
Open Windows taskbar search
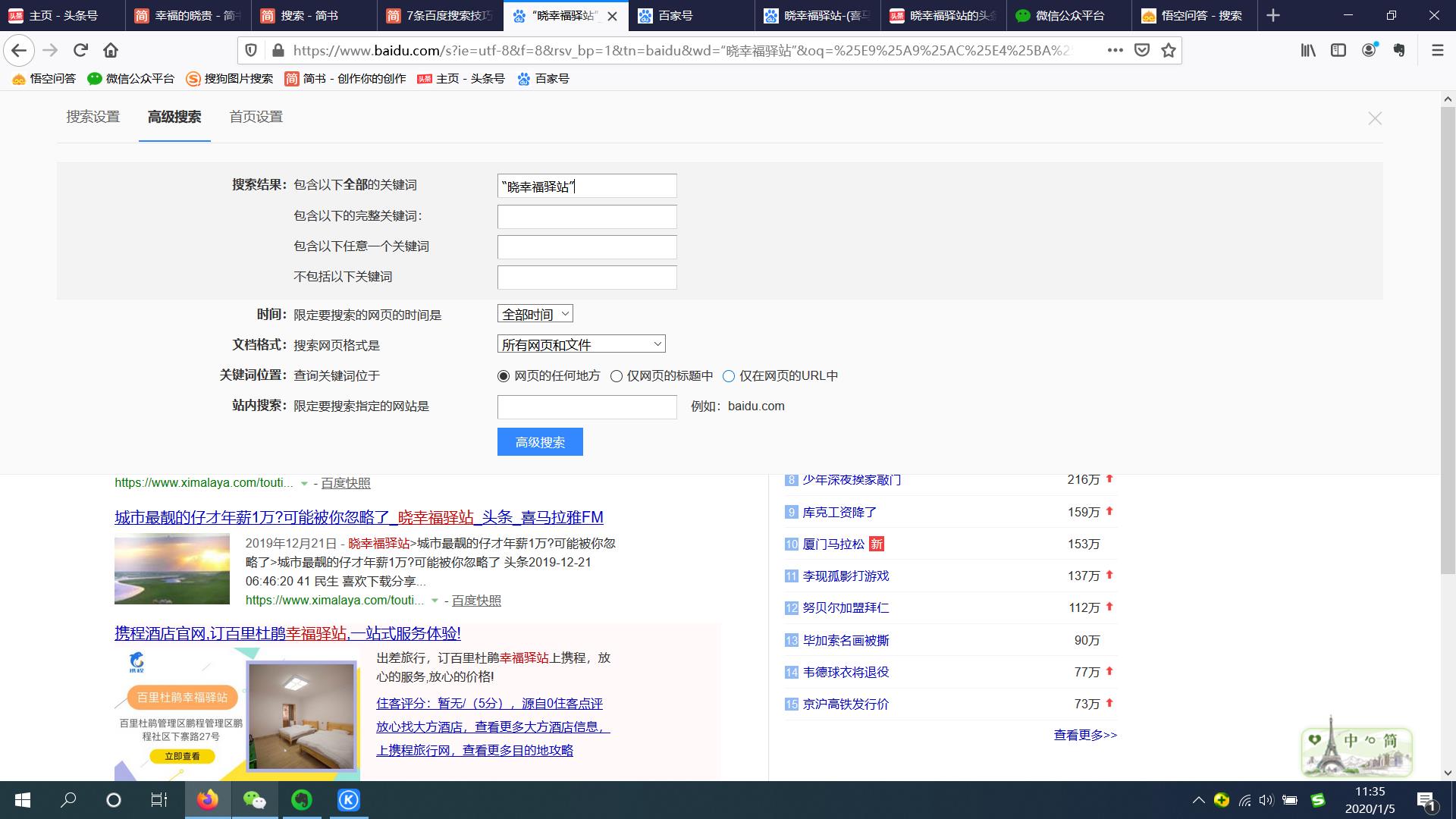pyautogui.click(x=68, y=800)
